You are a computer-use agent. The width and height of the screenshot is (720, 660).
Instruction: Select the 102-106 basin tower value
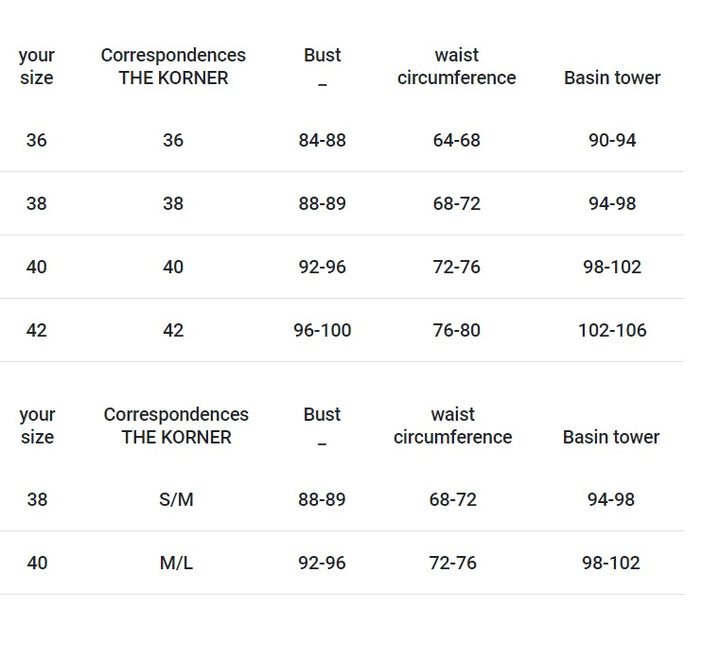[x=612, y=330]
